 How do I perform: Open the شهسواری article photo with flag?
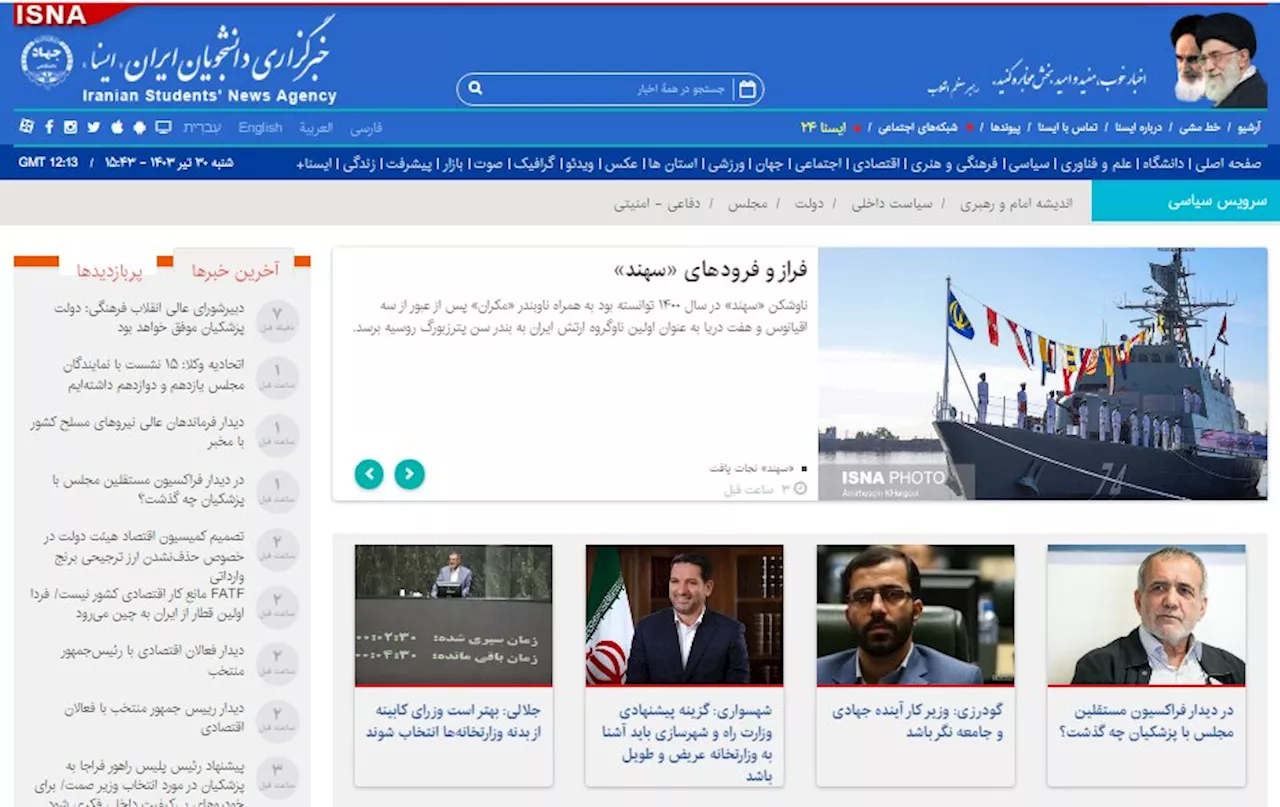tap(684, 615)
